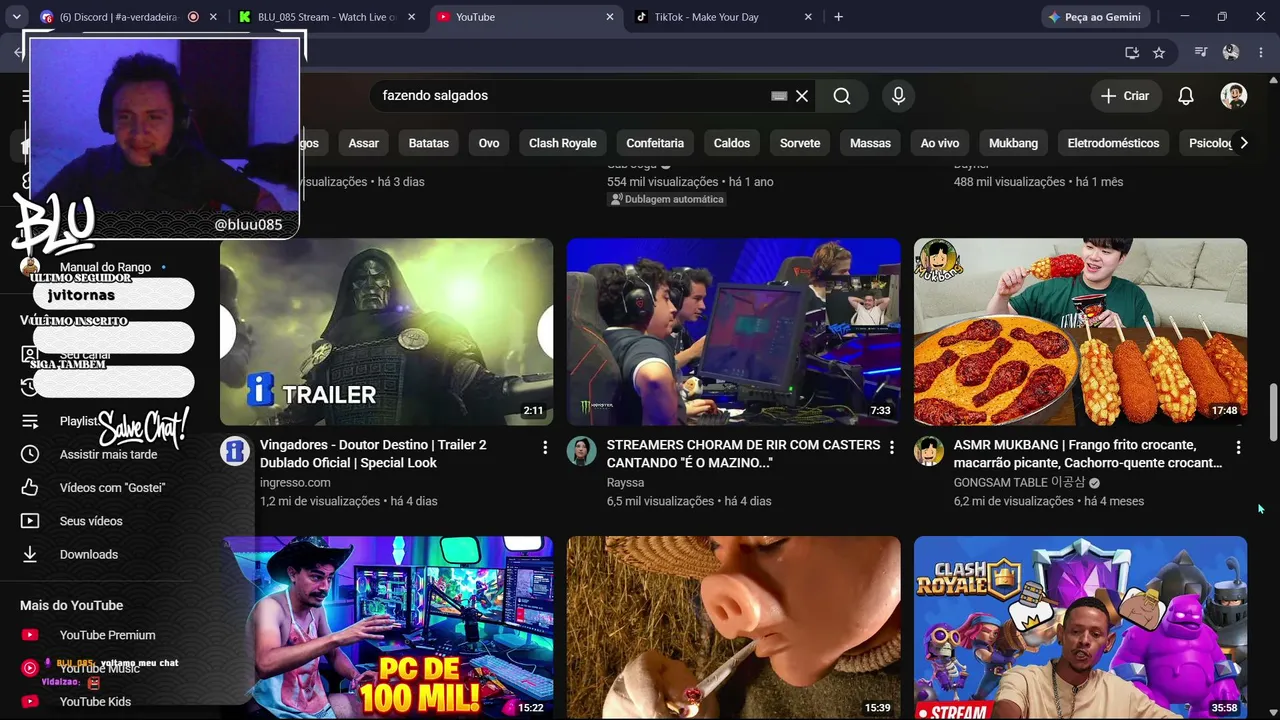
Task: Click the page vertical scrollbar thumb
Action: click(x=1273, y=410)
